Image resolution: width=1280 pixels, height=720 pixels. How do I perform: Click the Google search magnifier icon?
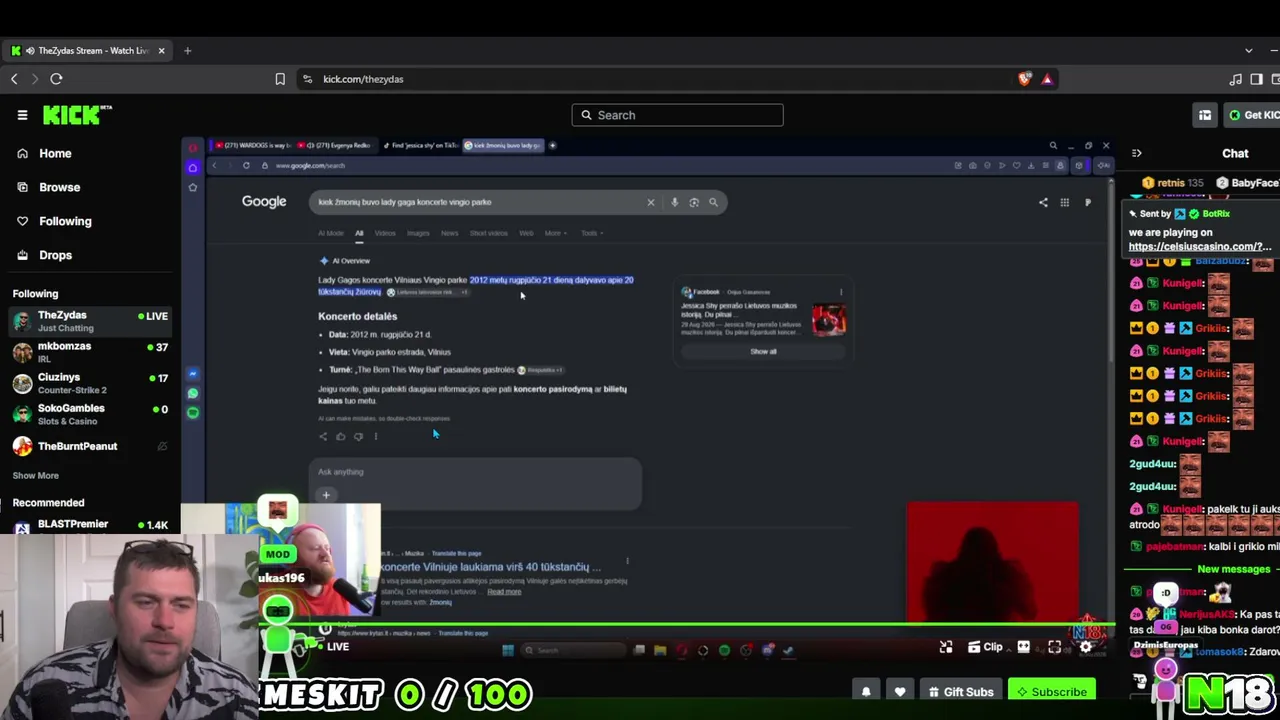click(713, 202)
